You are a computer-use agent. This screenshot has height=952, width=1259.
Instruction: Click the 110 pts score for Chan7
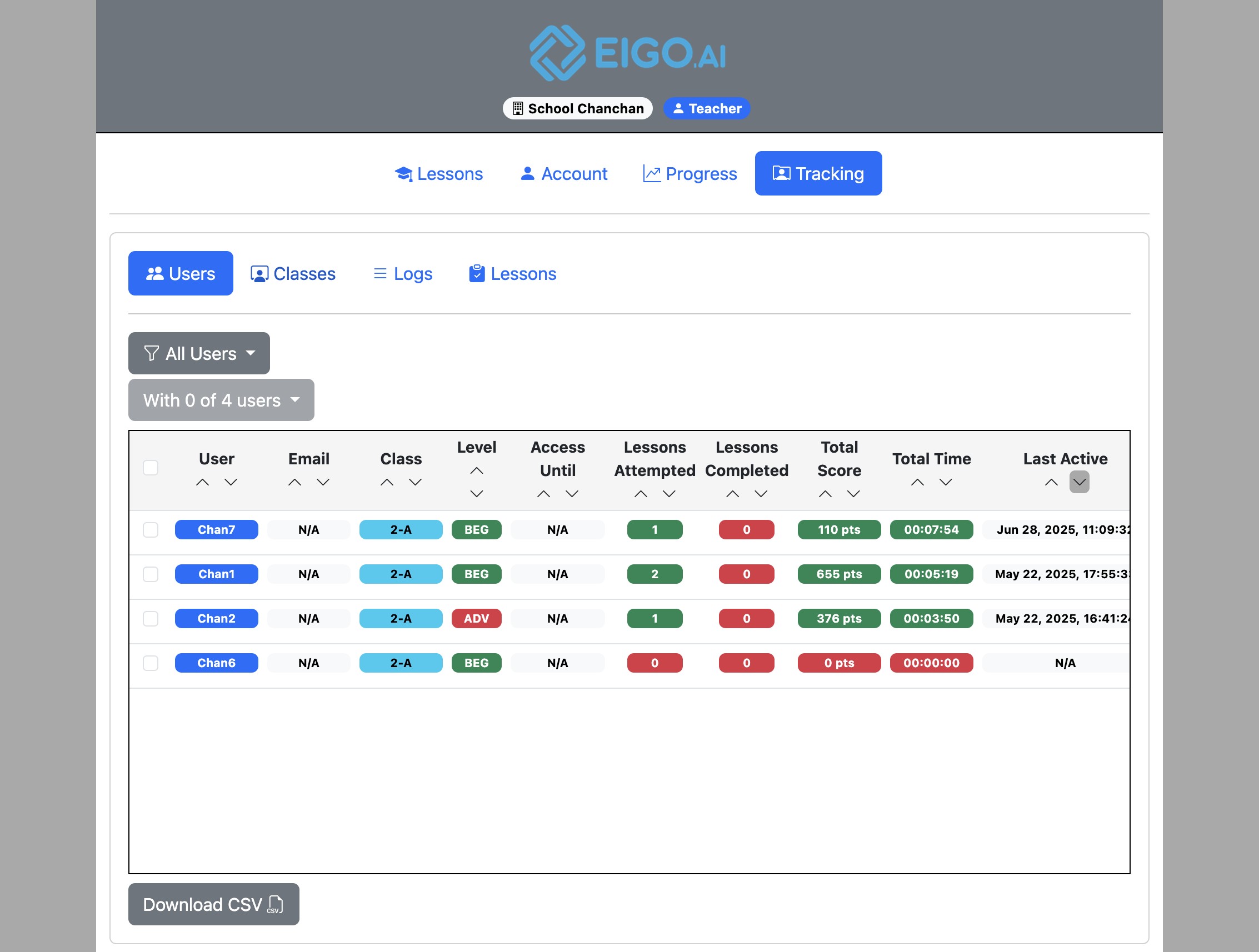[x=840, y=530]
